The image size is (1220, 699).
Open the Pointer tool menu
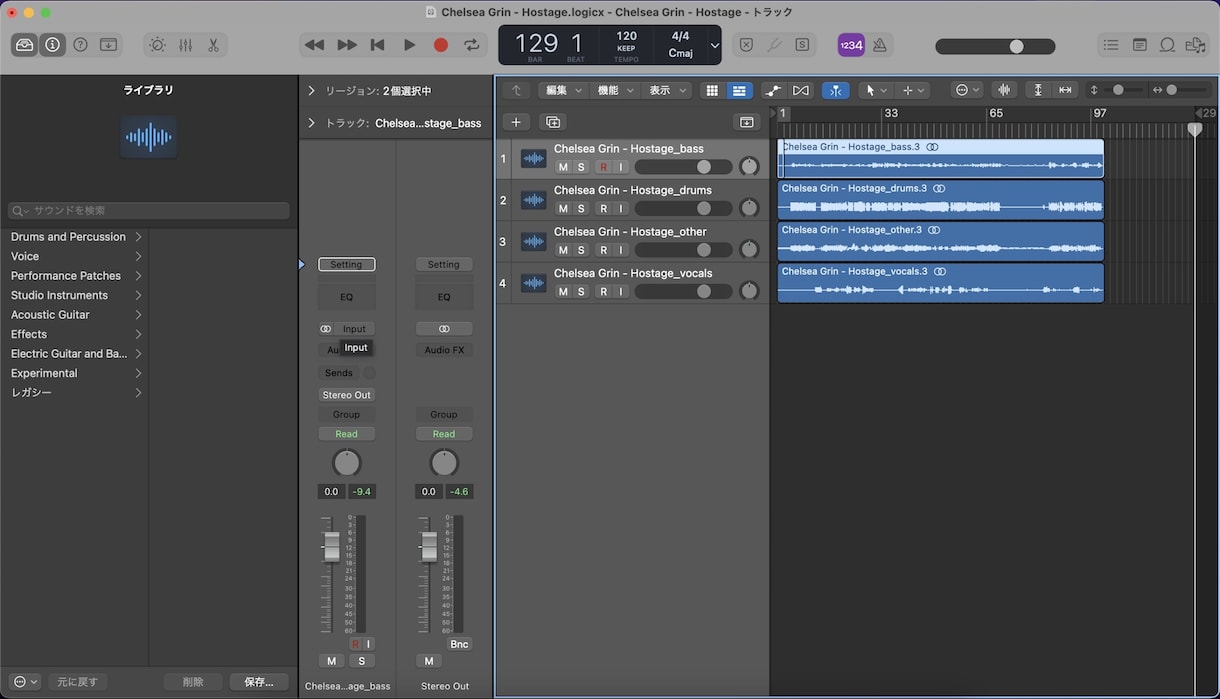875,90
